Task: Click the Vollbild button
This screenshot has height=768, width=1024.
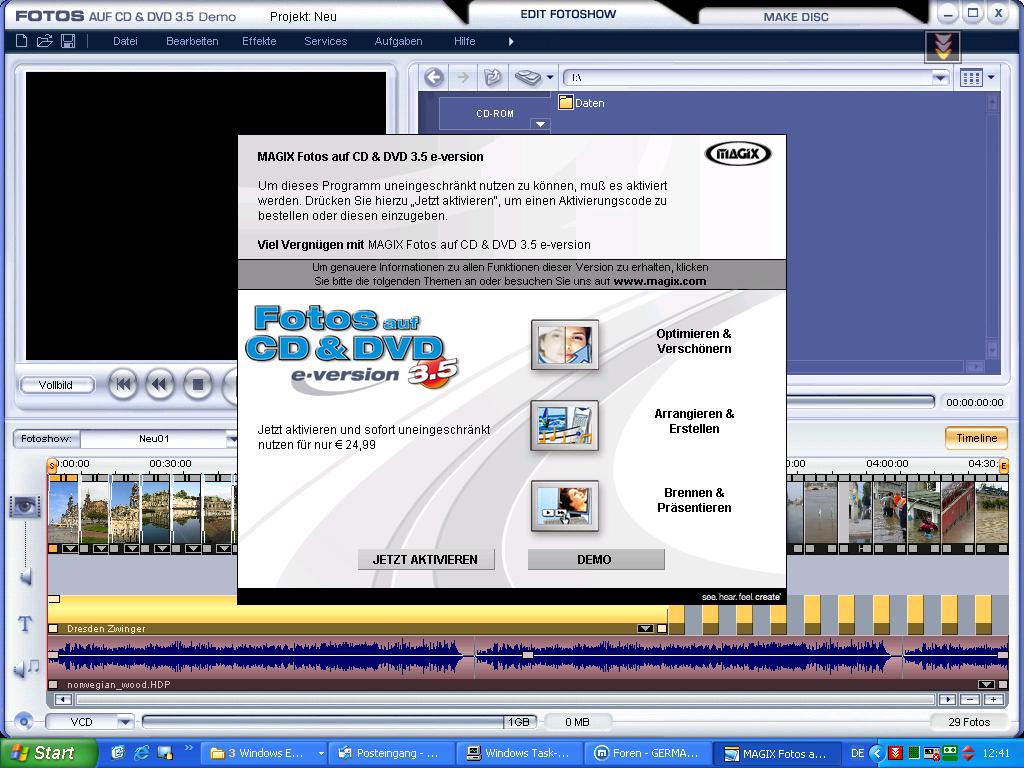Action: 56,385
